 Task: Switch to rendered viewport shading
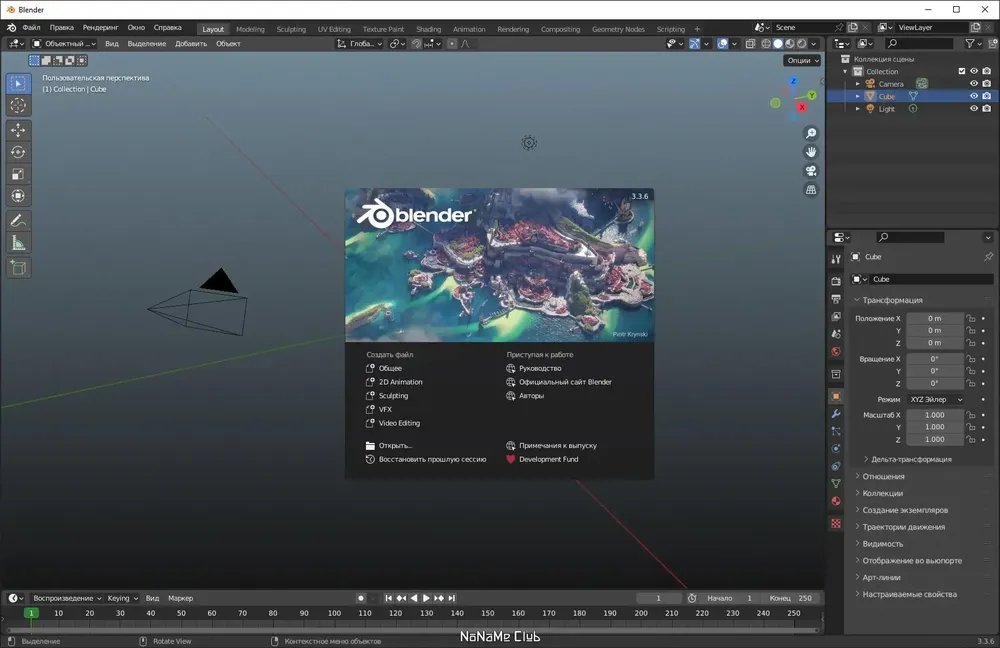(802, 43)
